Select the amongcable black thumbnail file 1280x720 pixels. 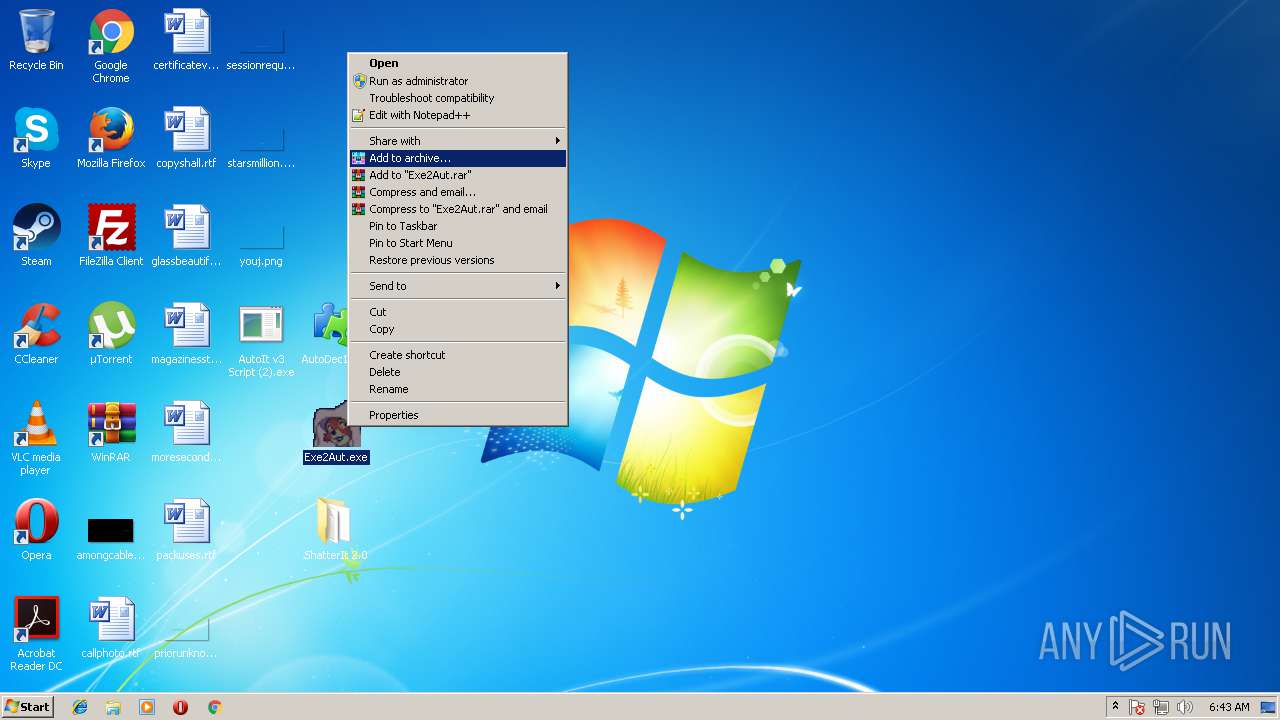(111, 537)
